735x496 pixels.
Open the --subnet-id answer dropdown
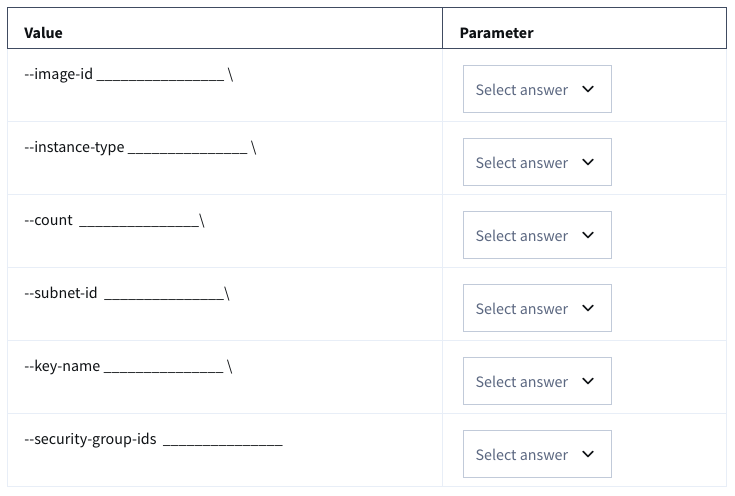click(536, 309)
